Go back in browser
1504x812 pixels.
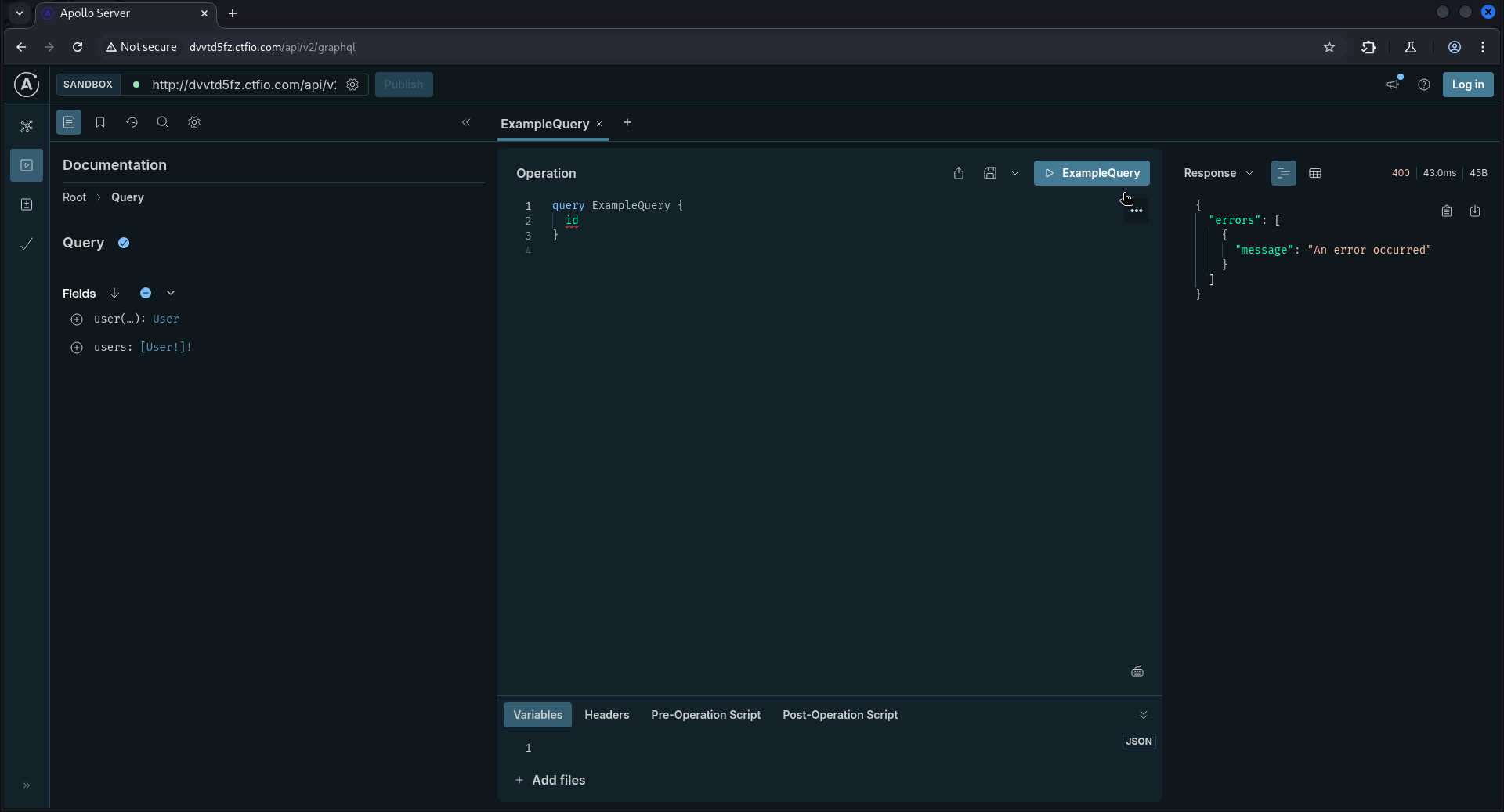[x=21, y=47]
